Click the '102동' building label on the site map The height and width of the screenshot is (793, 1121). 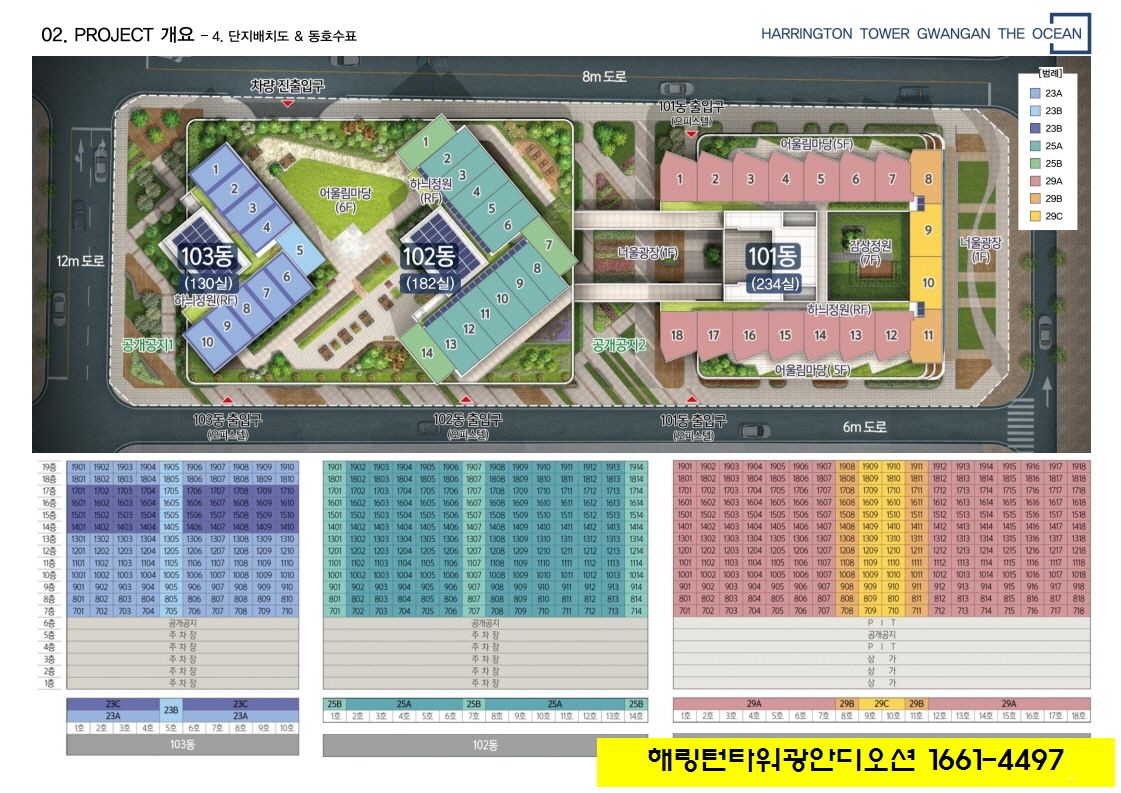tap(429, 257)
